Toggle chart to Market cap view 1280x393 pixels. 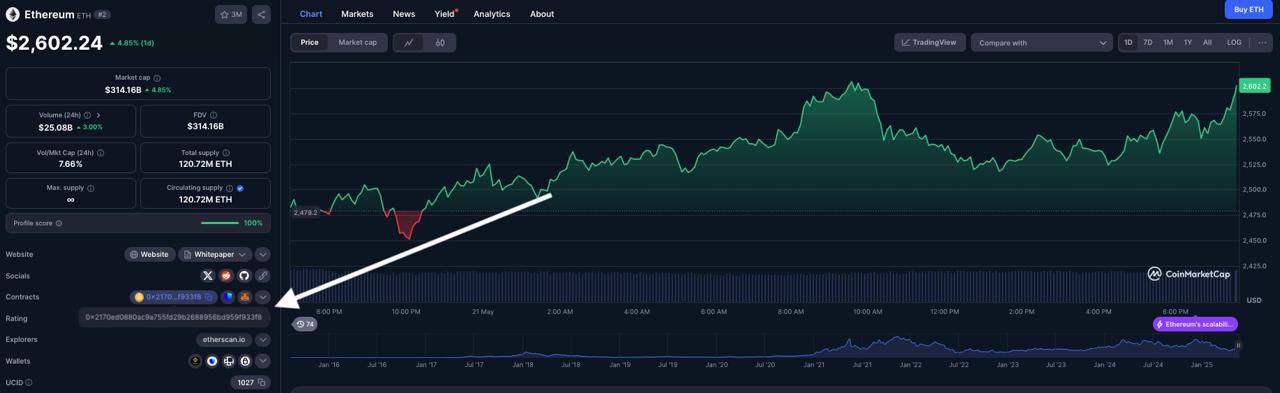357,42
